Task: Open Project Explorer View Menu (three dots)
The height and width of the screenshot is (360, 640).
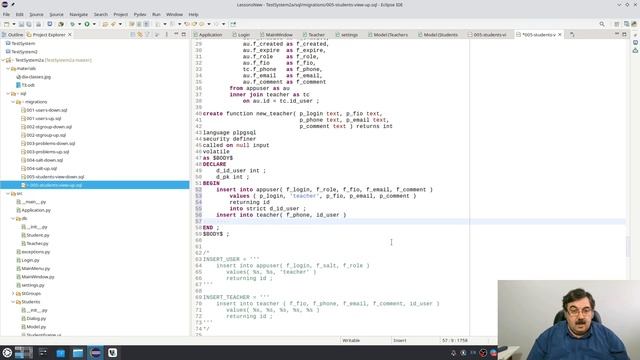Action: pos(167,35)
